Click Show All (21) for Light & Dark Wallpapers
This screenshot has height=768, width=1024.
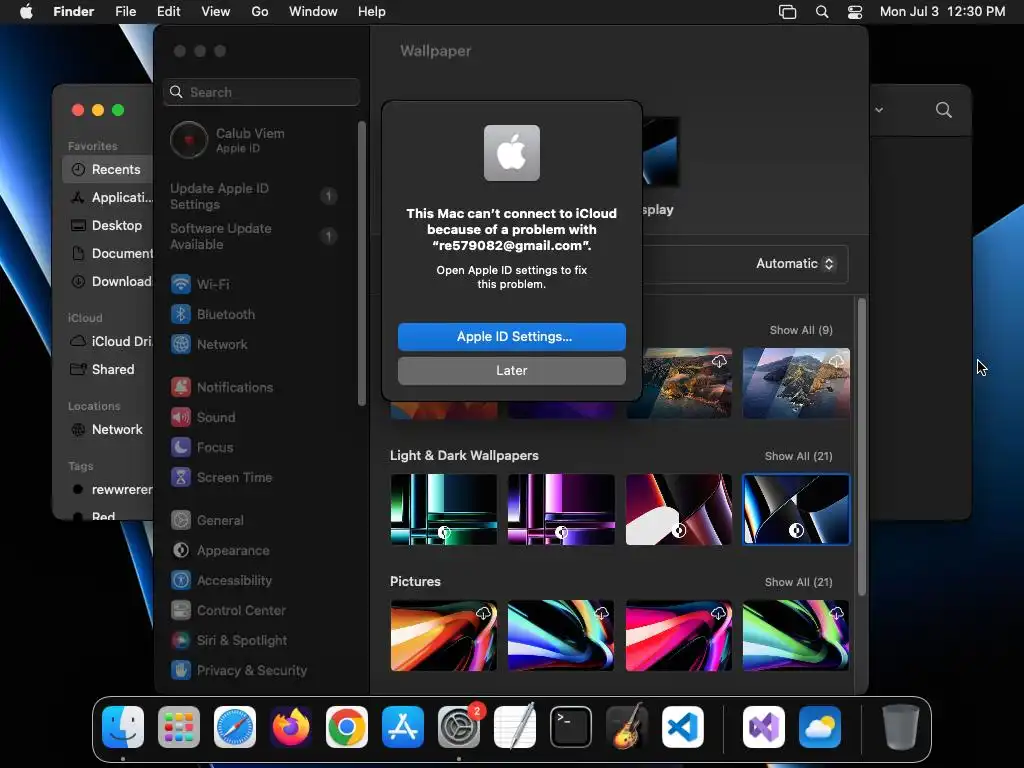[x=798, y=456]
